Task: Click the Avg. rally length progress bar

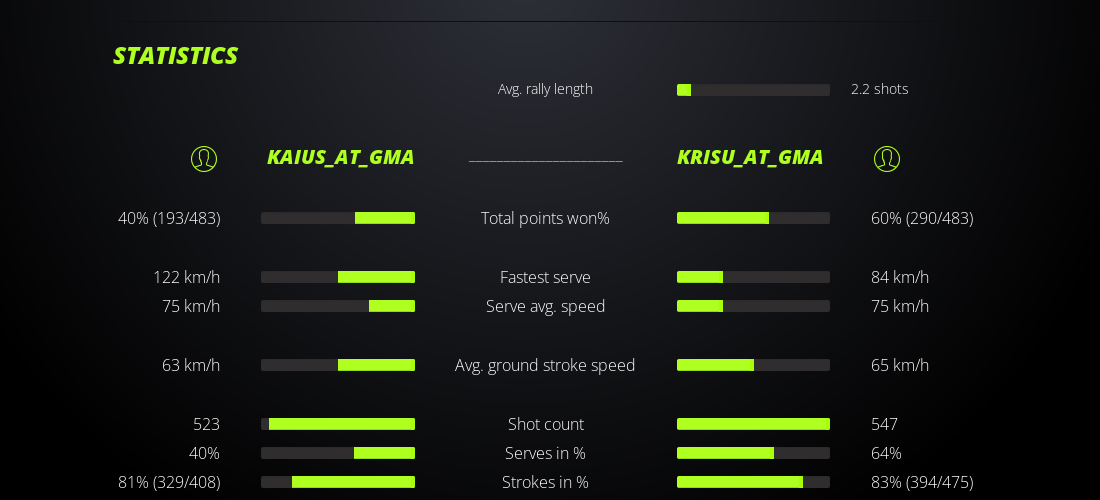Action: tap(753, 90)
